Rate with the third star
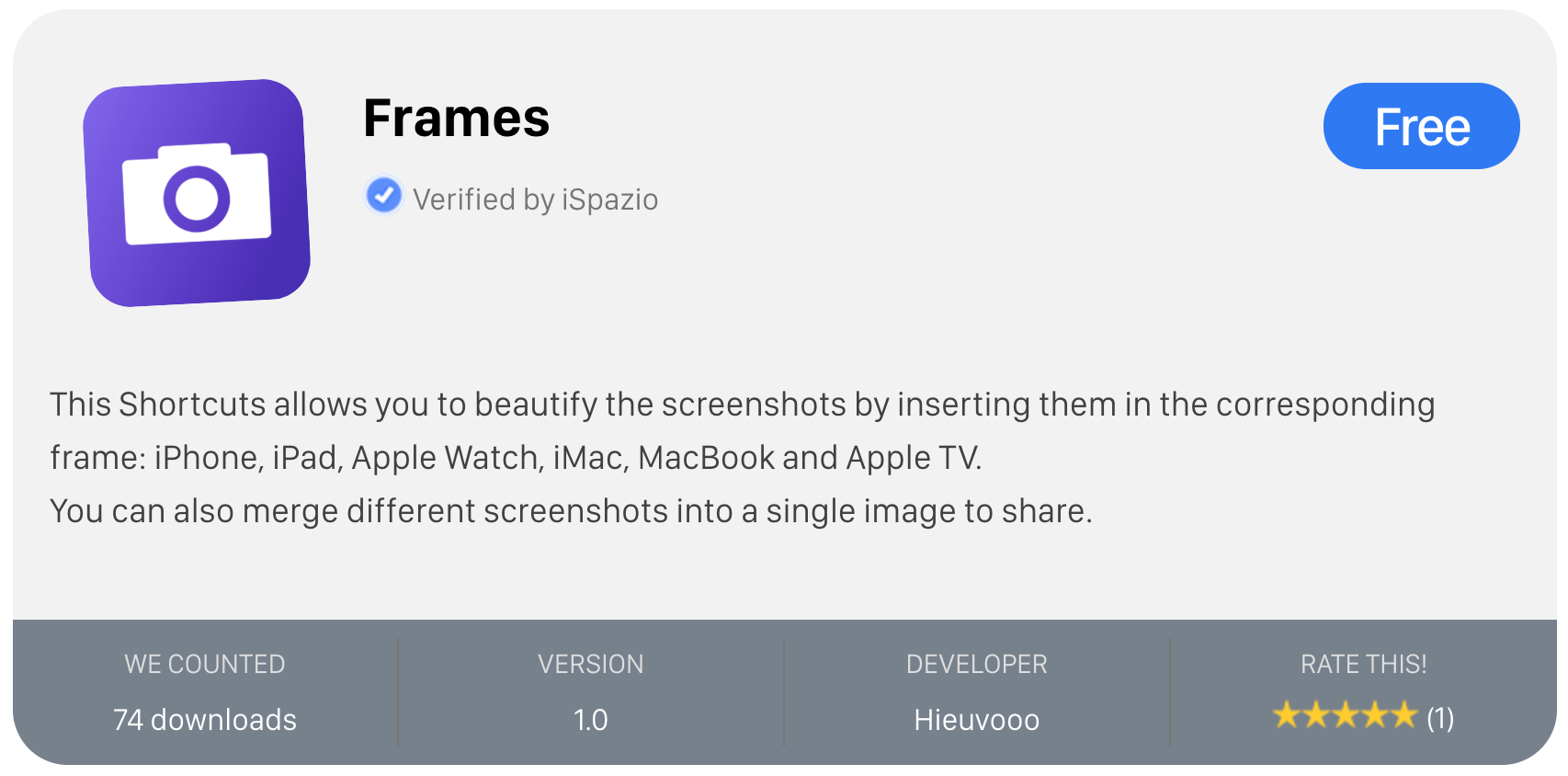The image size is (1568, 776). 1345,714
